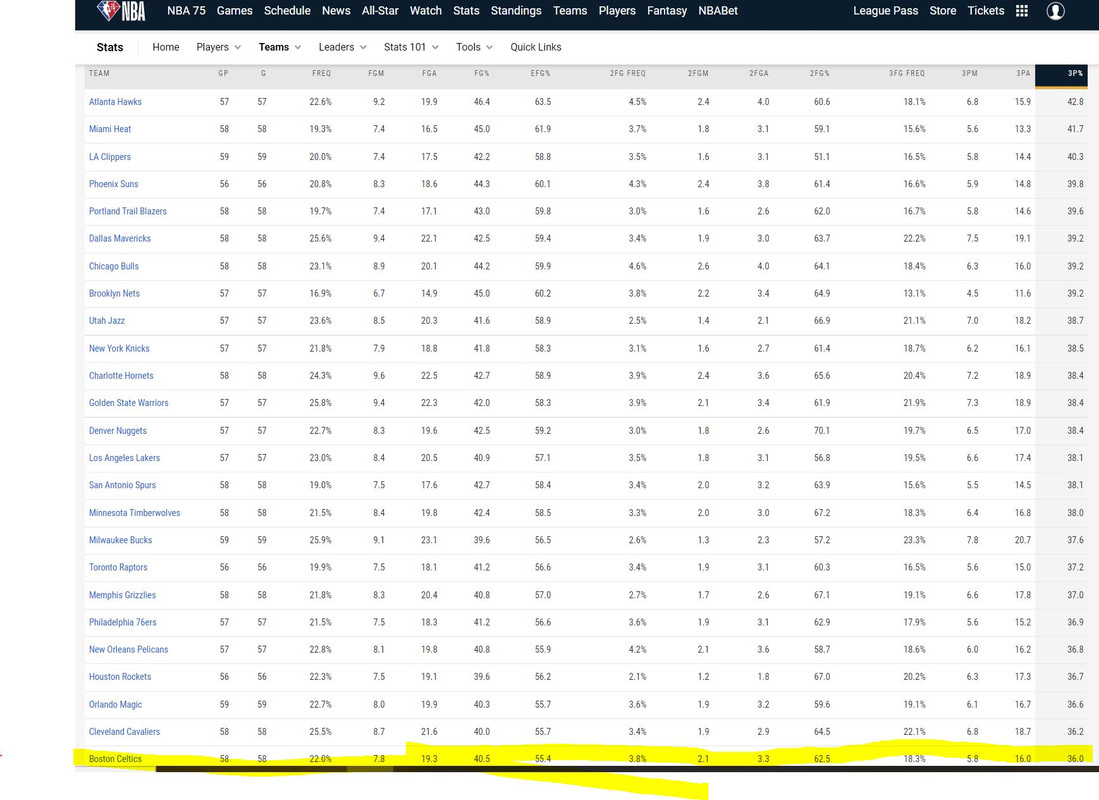
Task: Open Stats in the top navigation
Action: [466, 11]
